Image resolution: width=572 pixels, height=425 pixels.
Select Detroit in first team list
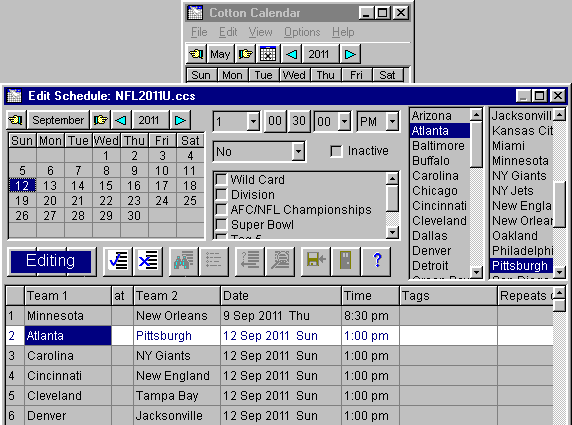[x=439, y=266]
